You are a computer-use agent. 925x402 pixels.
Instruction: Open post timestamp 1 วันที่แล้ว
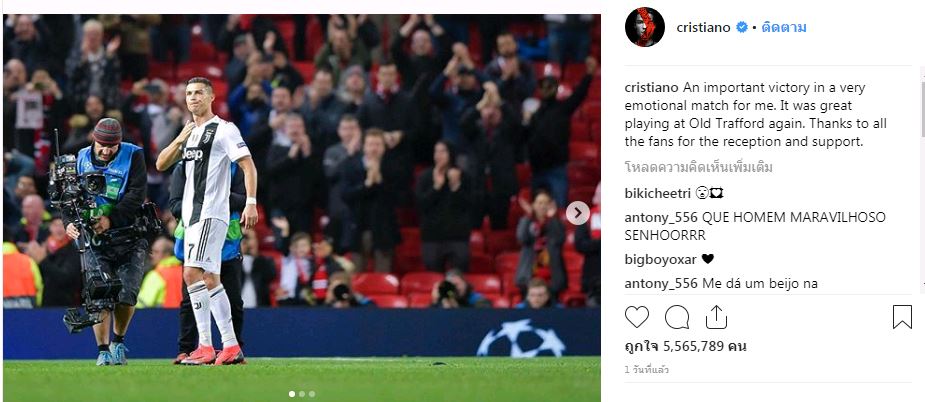coord(647,370)
